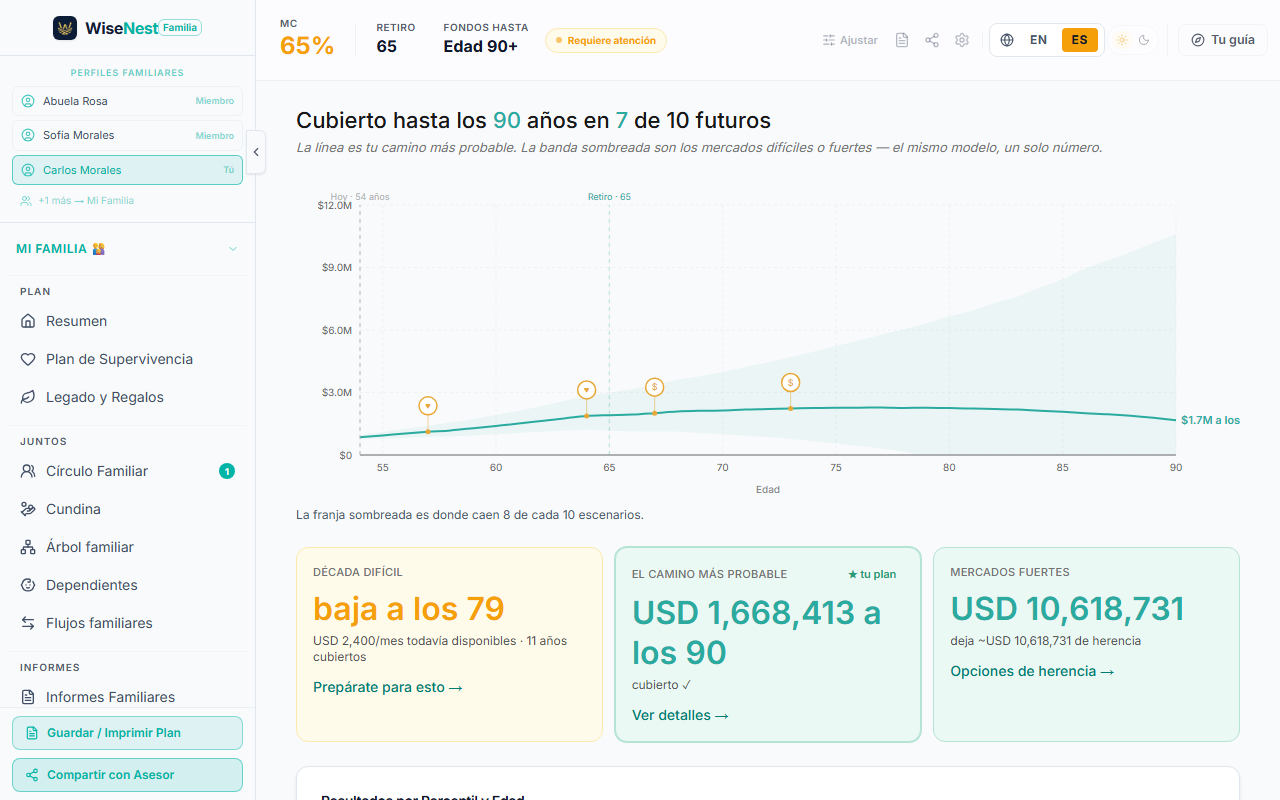Click the MC 65% value

[307, 46]
